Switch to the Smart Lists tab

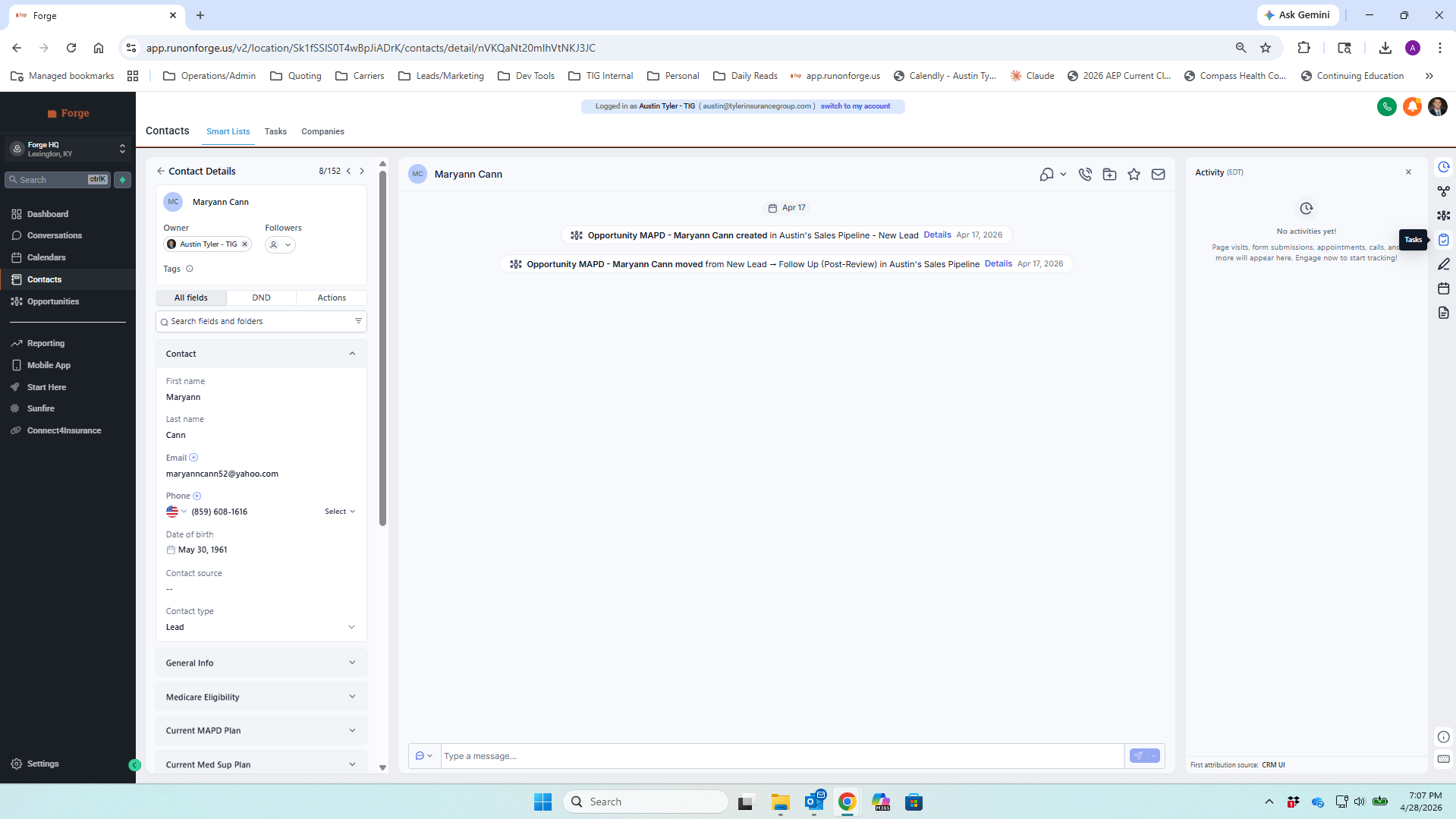point(228,132)
